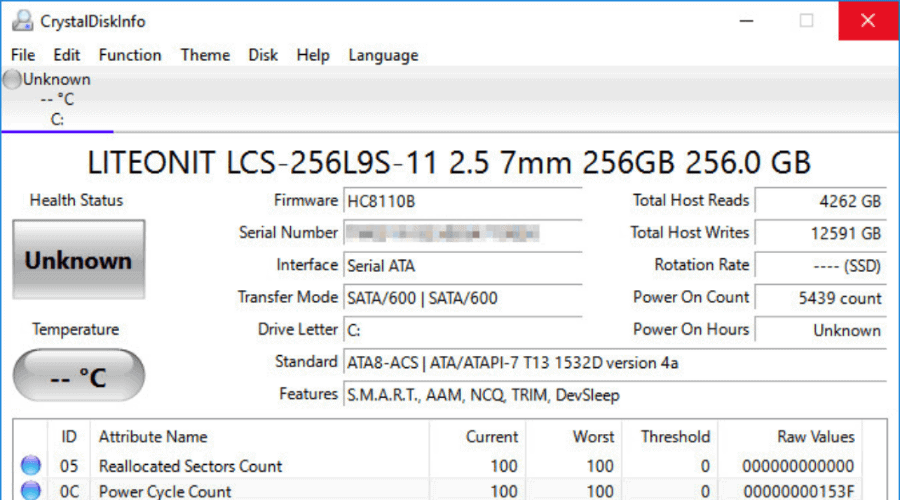Image resolution: width=900 pixels, height=500 pixels.
Task: Click attribute ID 0C cell
Action: 69,491
